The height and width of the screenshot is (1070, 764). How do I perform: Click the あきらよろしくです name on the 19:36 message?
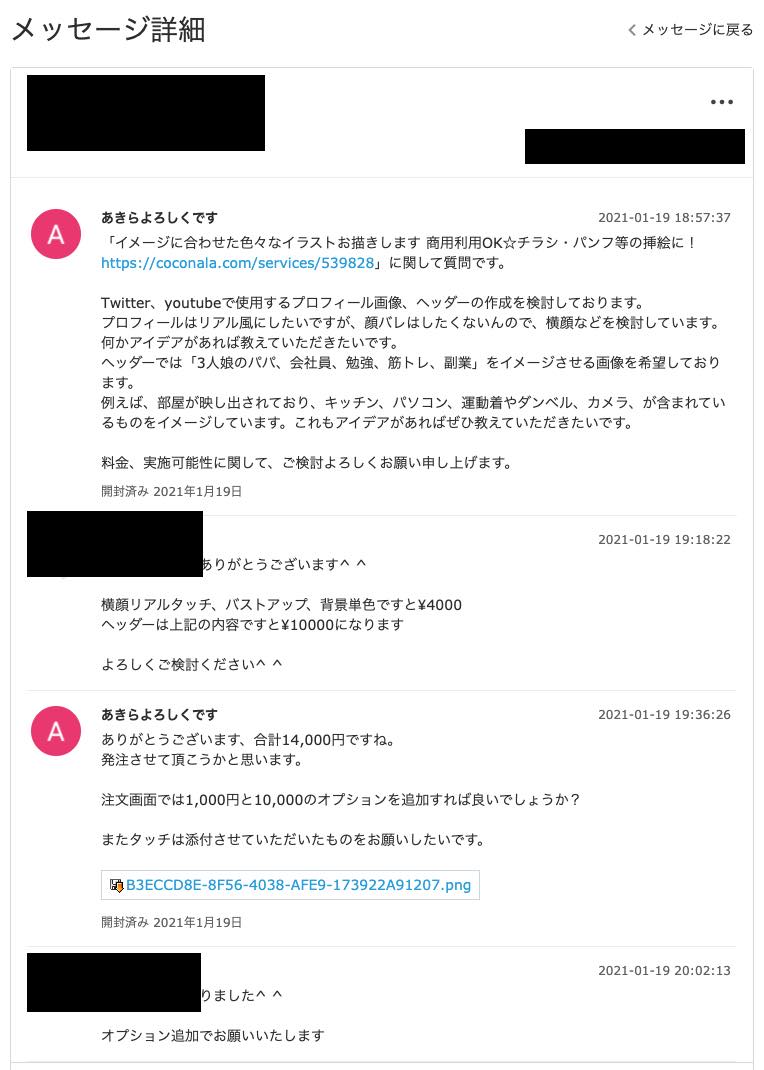click(x=159, y=714)
